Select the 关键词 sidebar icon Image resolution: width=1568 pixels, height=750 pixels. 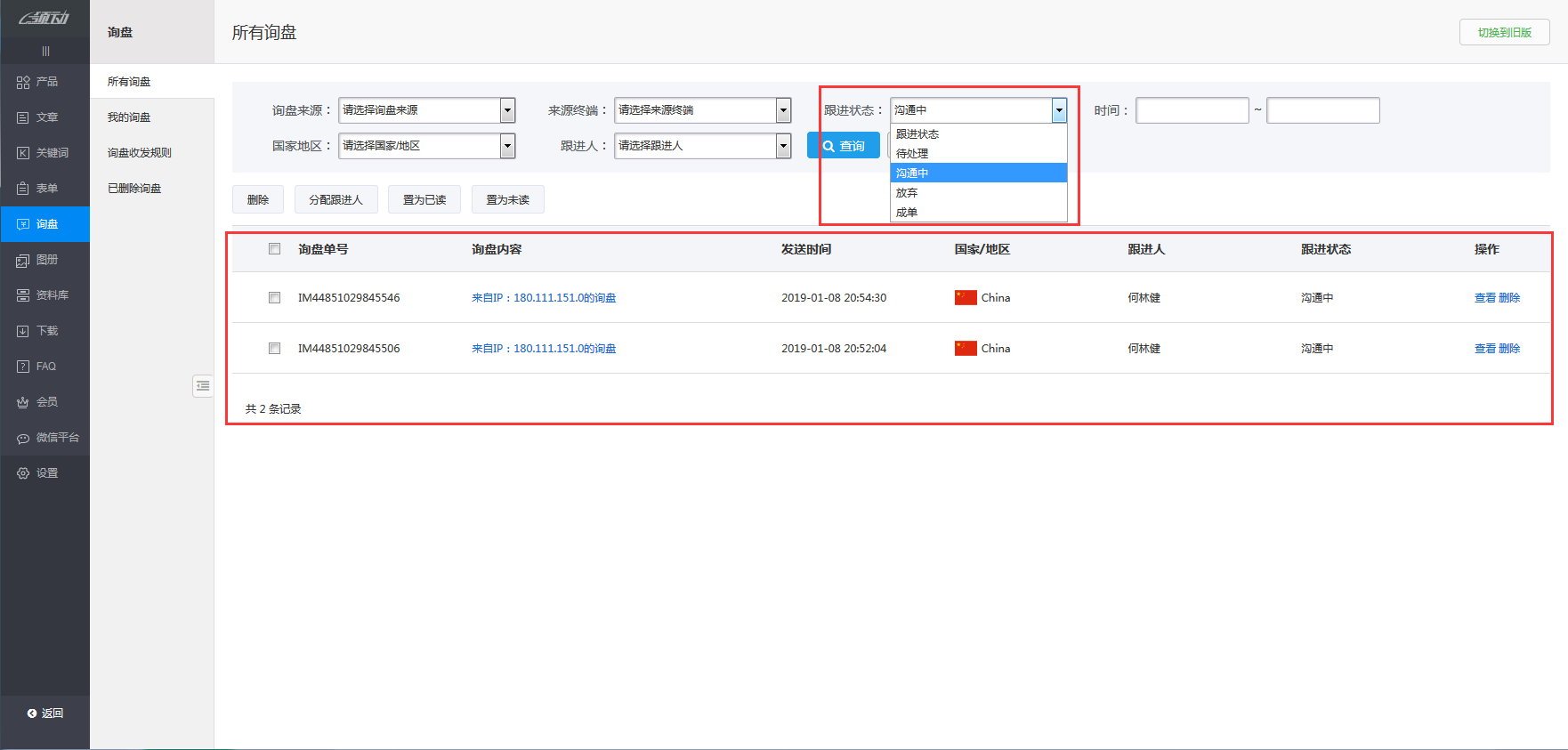tap(23, 153)
